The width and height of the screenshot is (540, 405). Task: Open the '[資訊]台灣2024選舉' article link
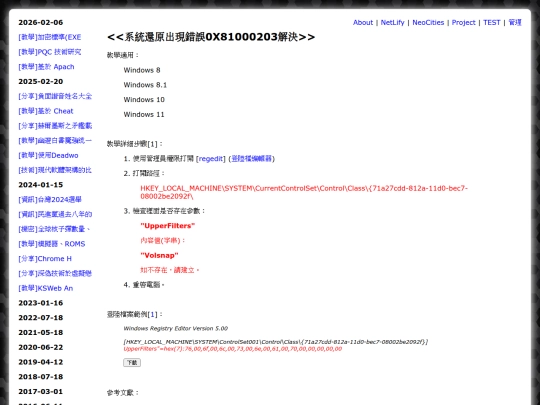coord(50,200)
